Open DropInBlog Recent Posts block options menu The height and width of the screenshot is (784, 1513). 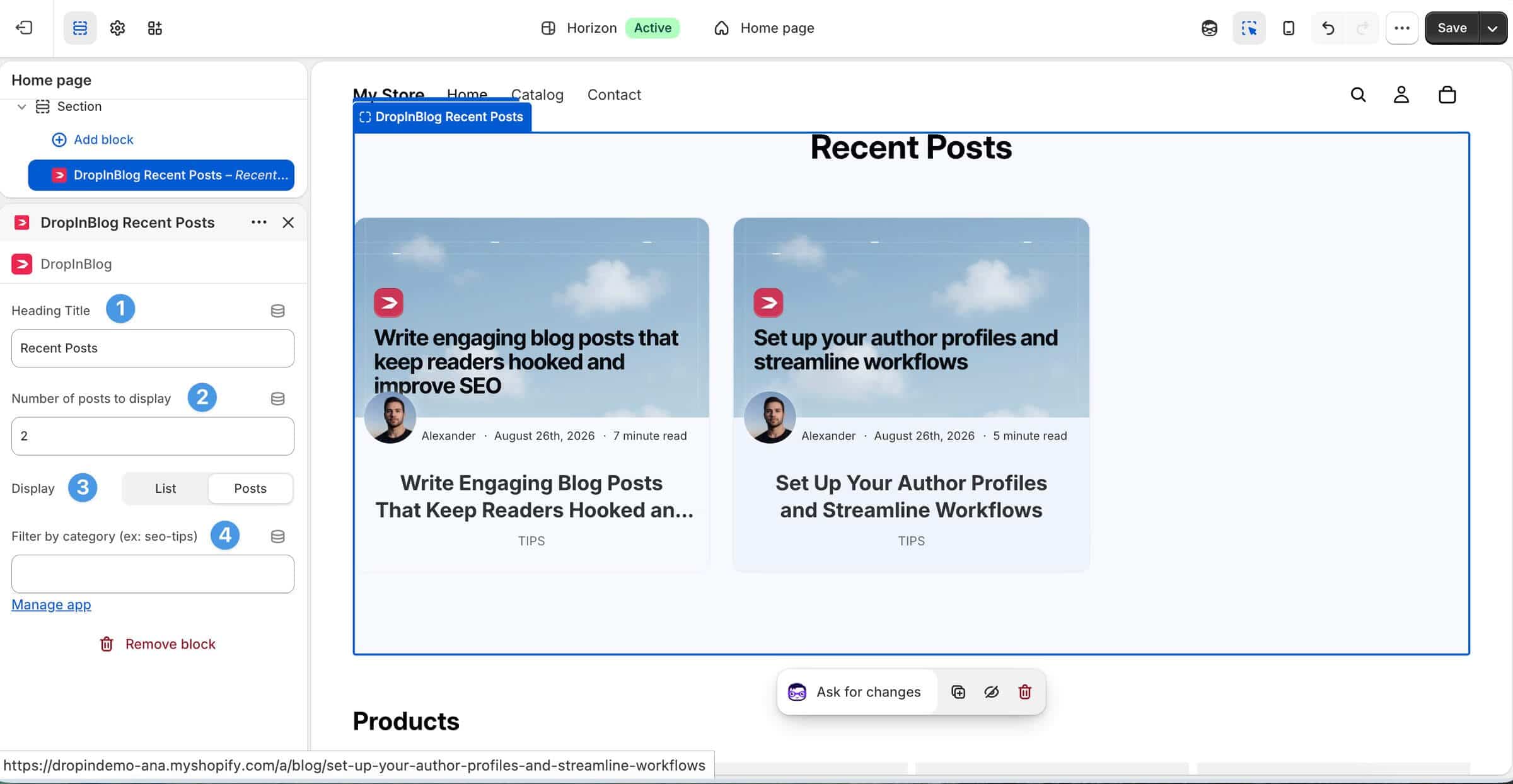(258, 222)
